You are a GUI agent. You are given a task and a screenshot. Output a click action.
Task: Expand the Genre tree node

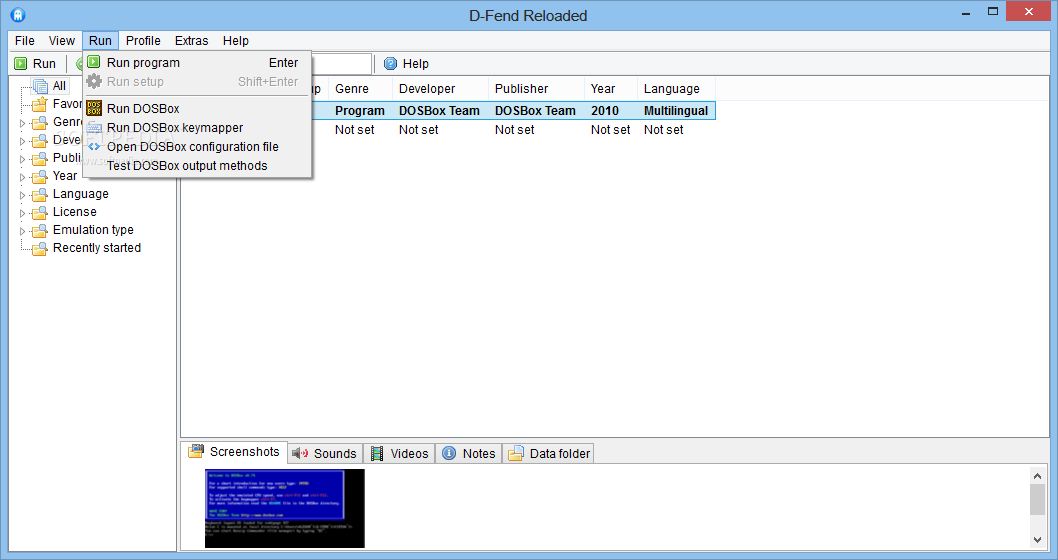(x=22, y=123)
